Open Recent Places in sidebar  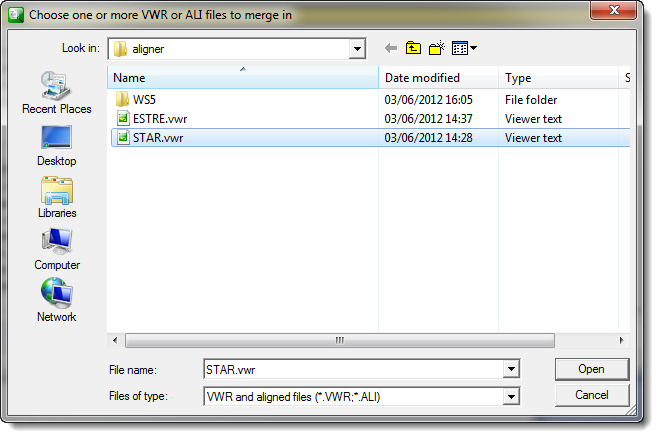point(57,92)
